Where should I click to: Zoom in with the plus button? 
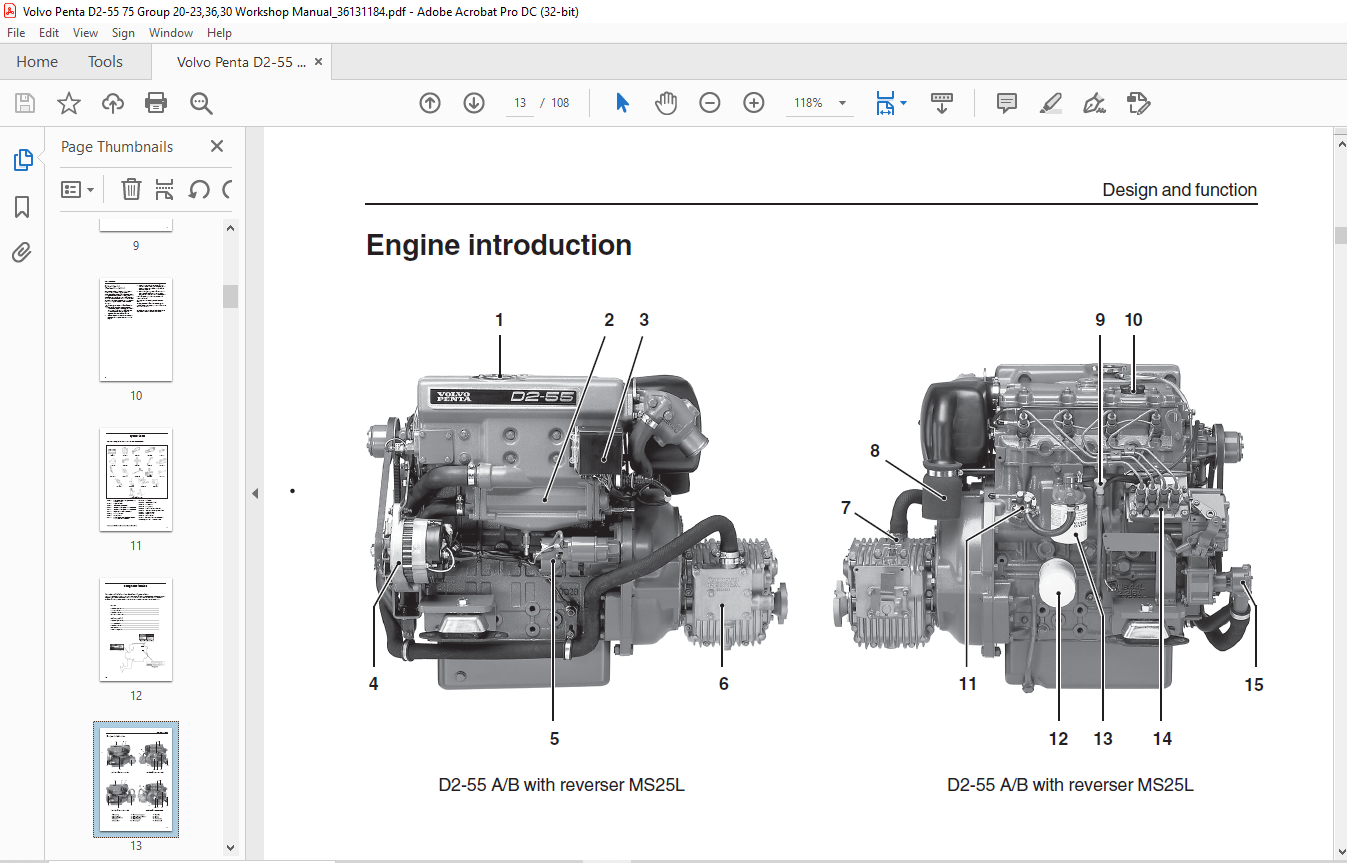754,103
